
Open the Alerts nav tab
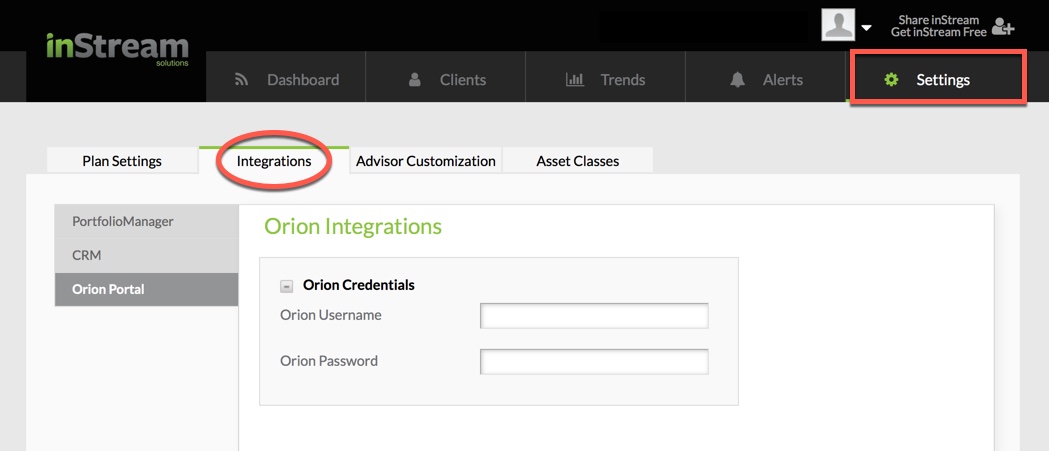point(765,77)
